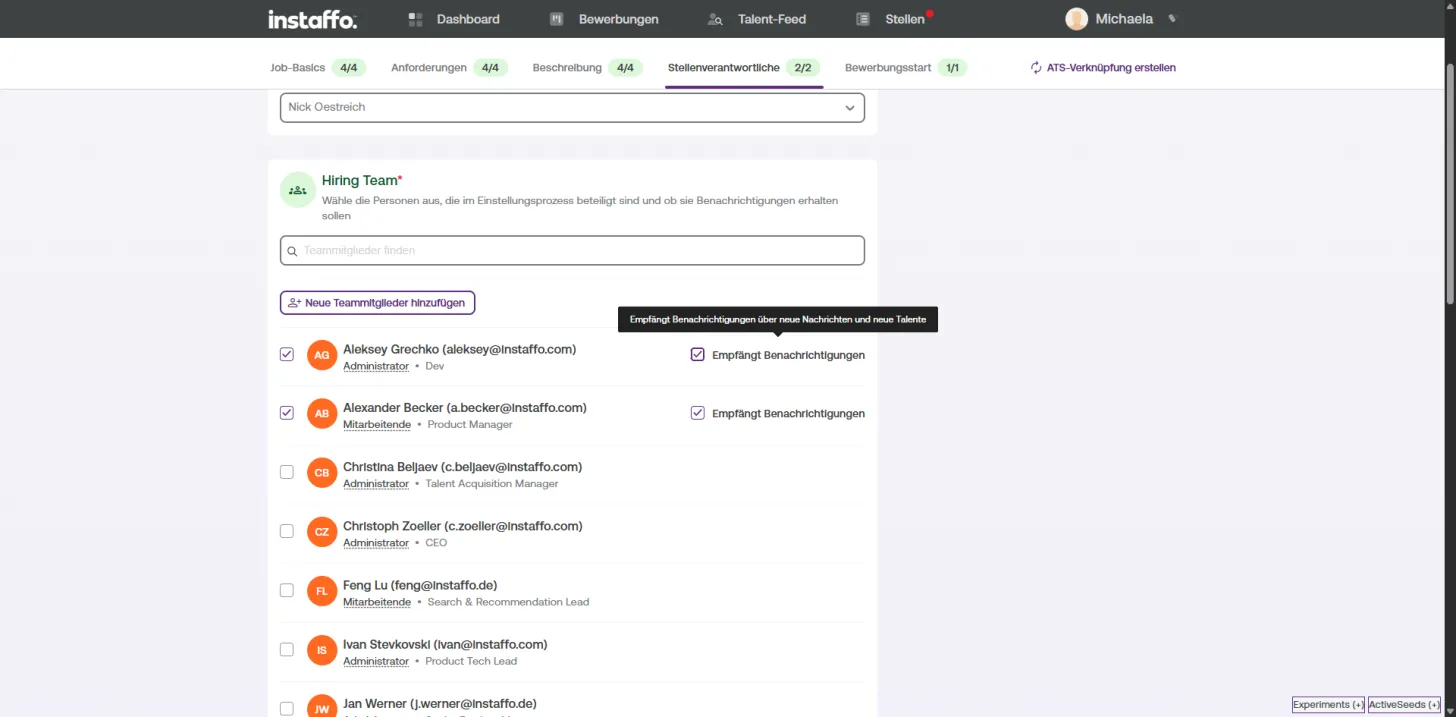Click Mitarbeitende role under Alexander Becker
The height and width of the screenshot is (717, 1456).
pyautogui.click(x=377, y=424)
